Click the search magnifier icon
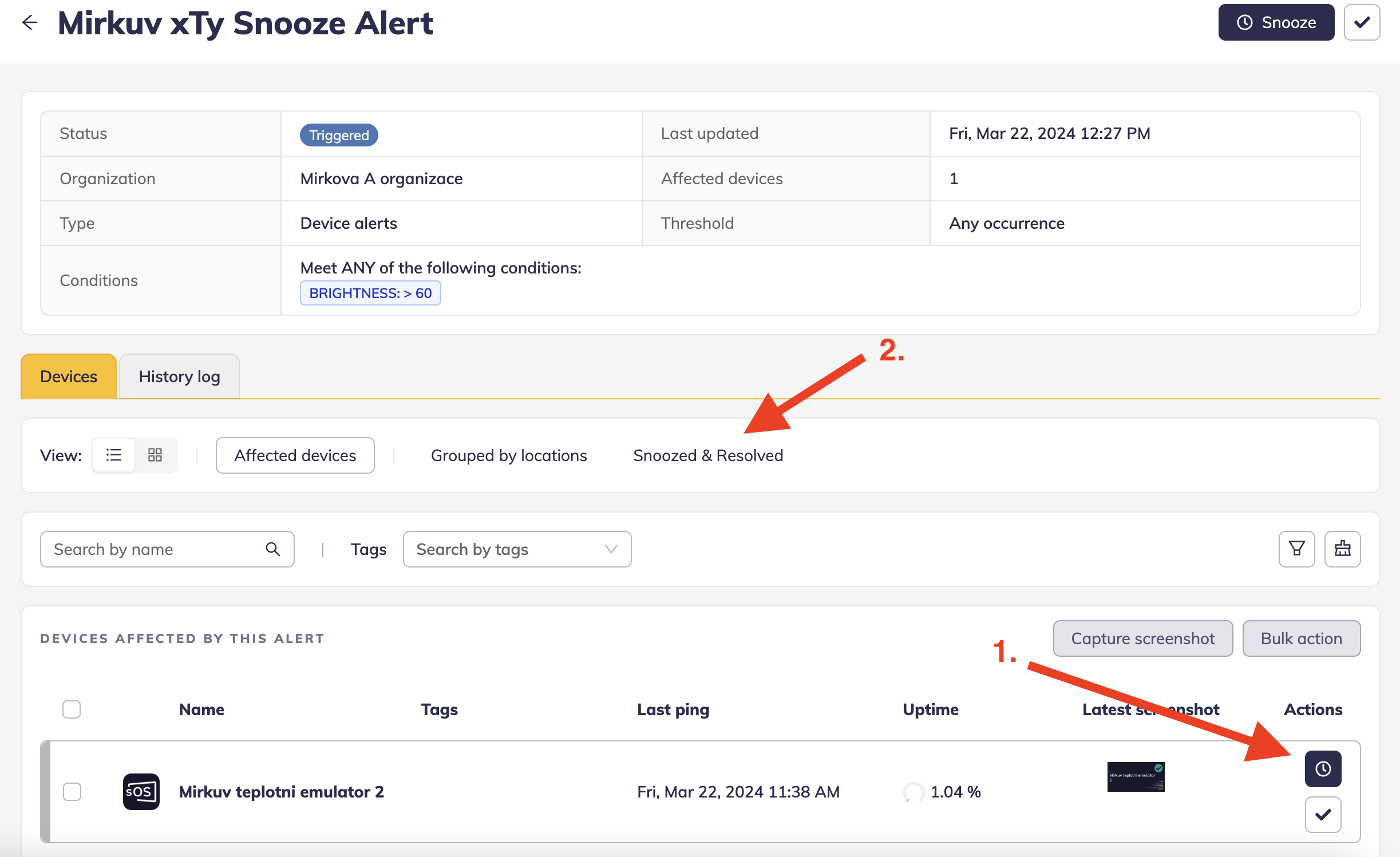Screen dimensions: 1400x857 tap(273, 549)
